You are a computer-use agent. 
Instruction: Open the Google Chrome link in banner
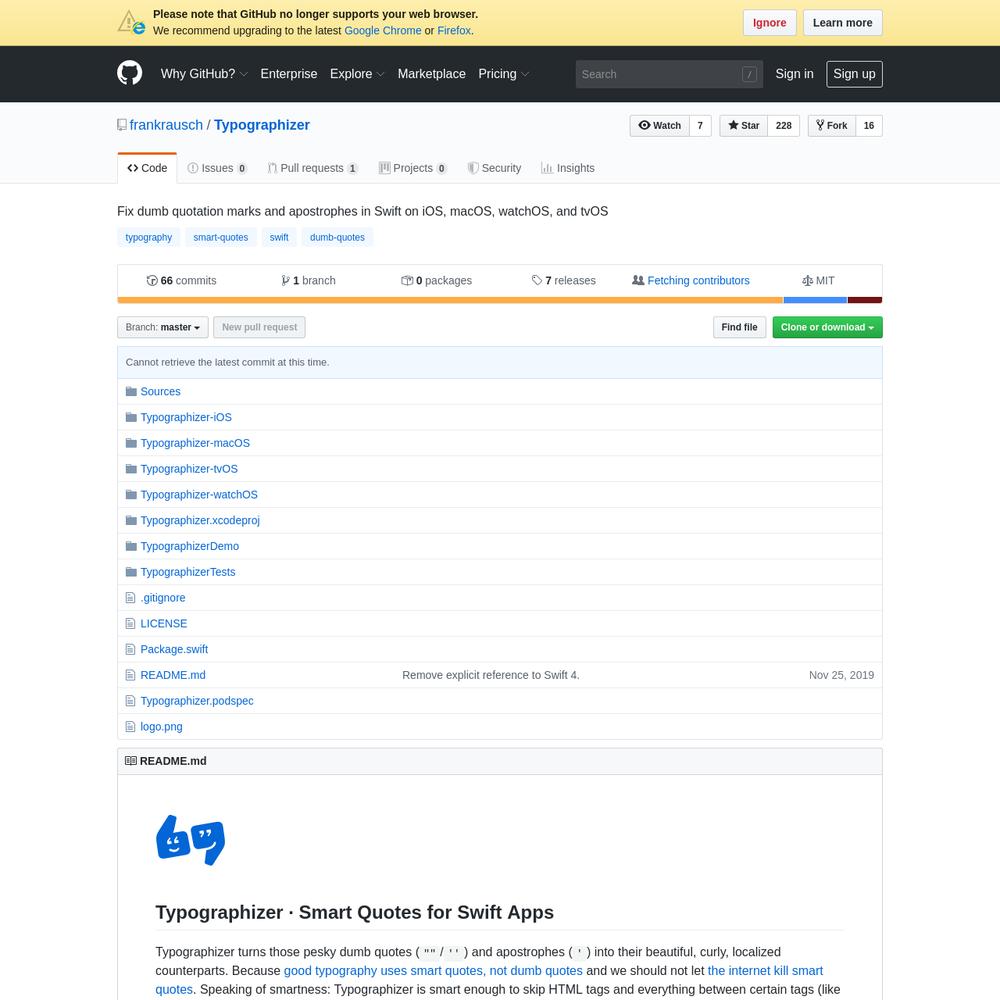(383, 31)
